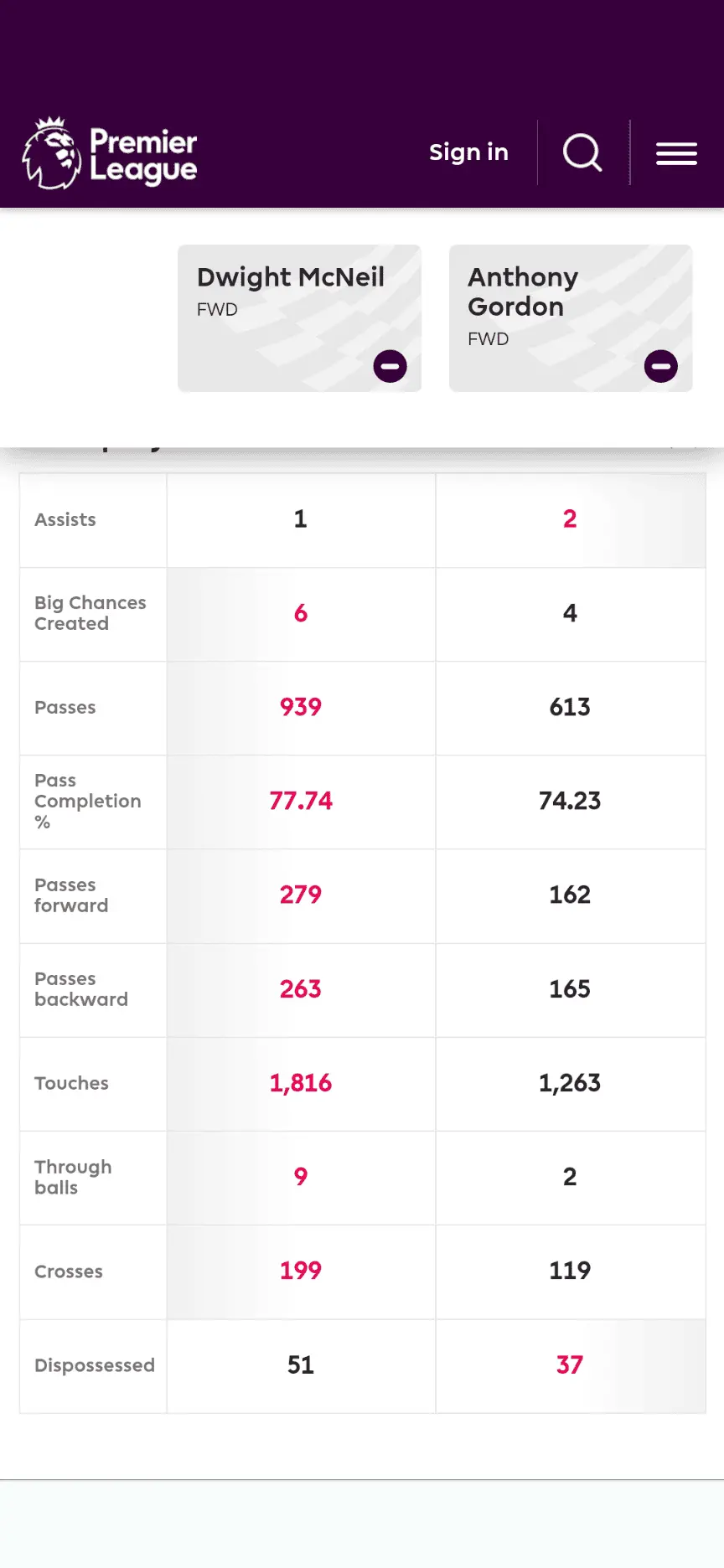The height and width of the screenshot is (1568, 724).
Task: Click Gordon's 2 assists value
Action: pos(570,519)
